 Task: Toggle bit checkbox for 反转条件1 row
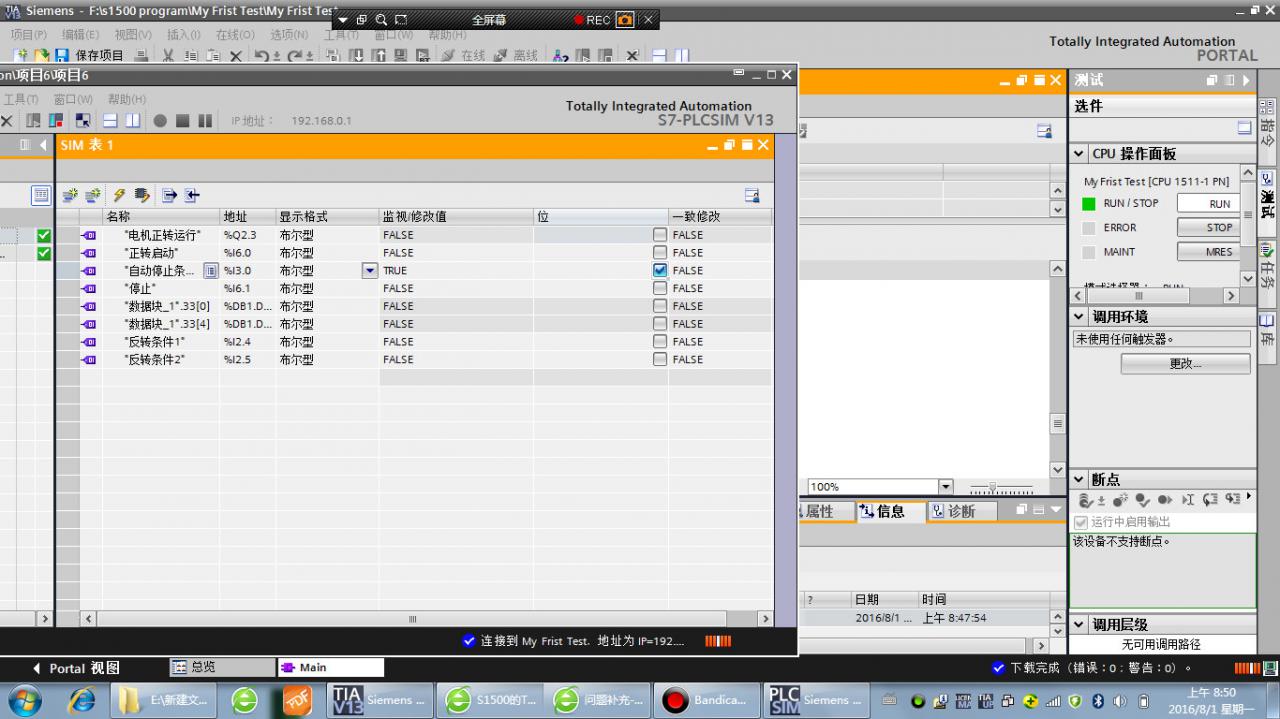click(x=660, y=342)
